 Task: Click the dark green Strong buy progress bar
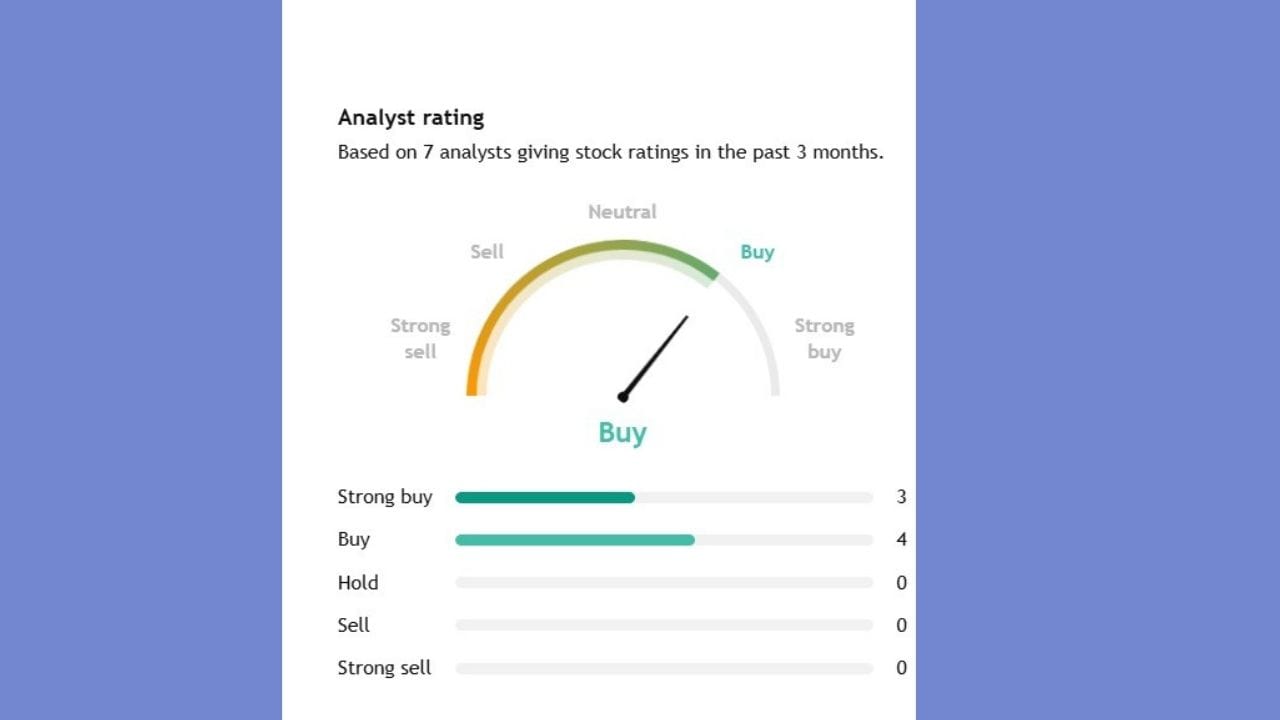point(545,498)
